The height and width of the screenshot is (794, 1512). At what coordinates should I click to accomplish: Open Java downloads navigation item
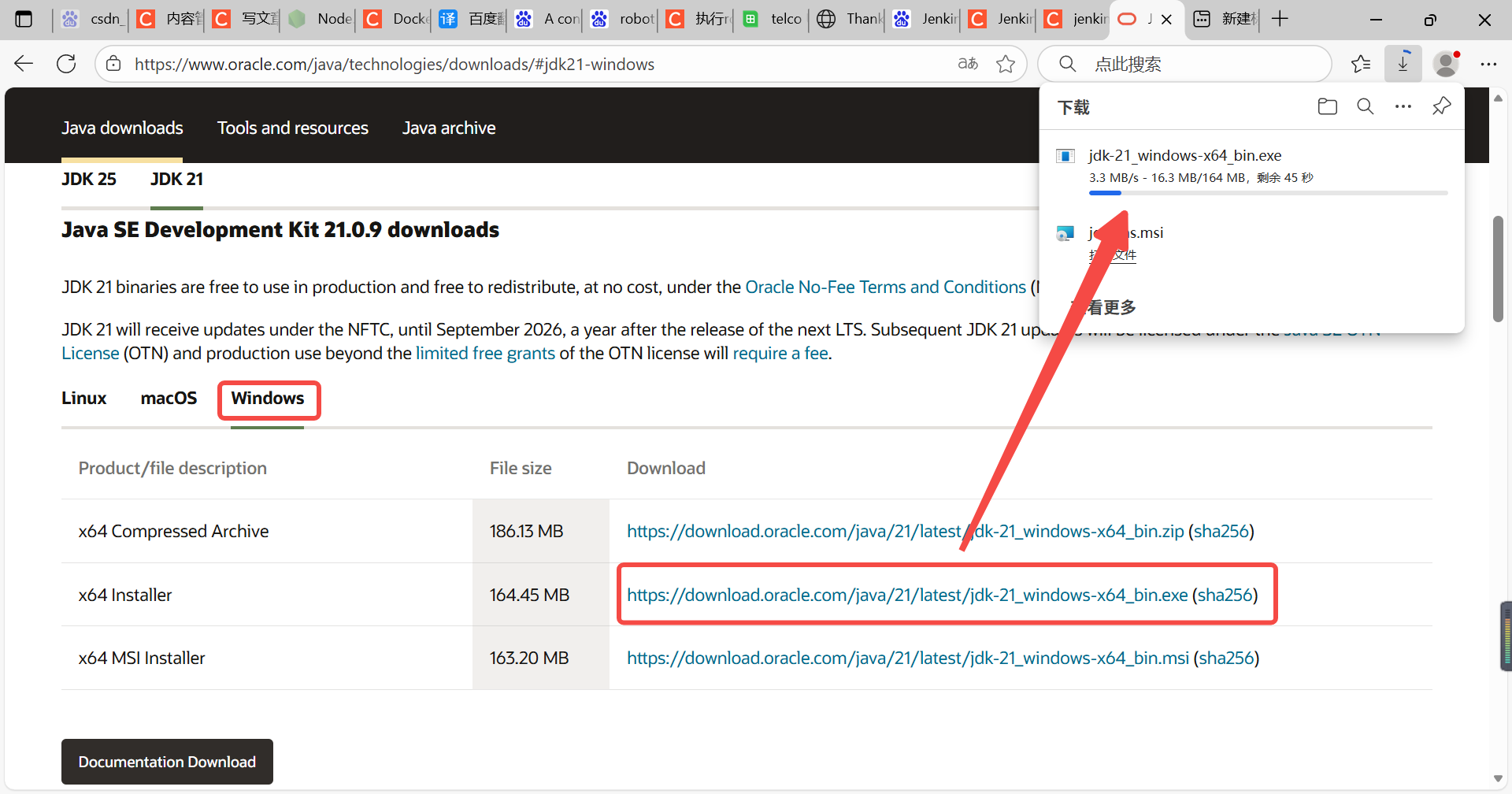click(x=122, y=128)
